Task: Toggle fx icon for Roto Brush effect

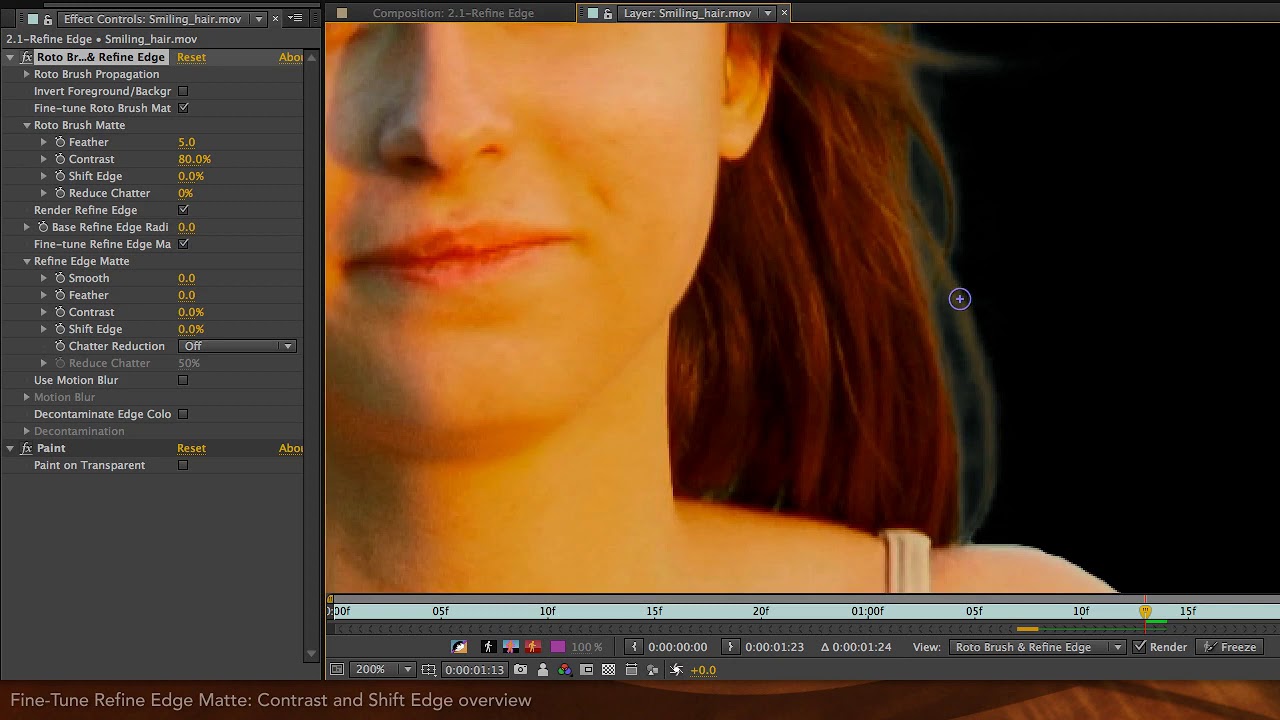Action: (x=27, y=58)
